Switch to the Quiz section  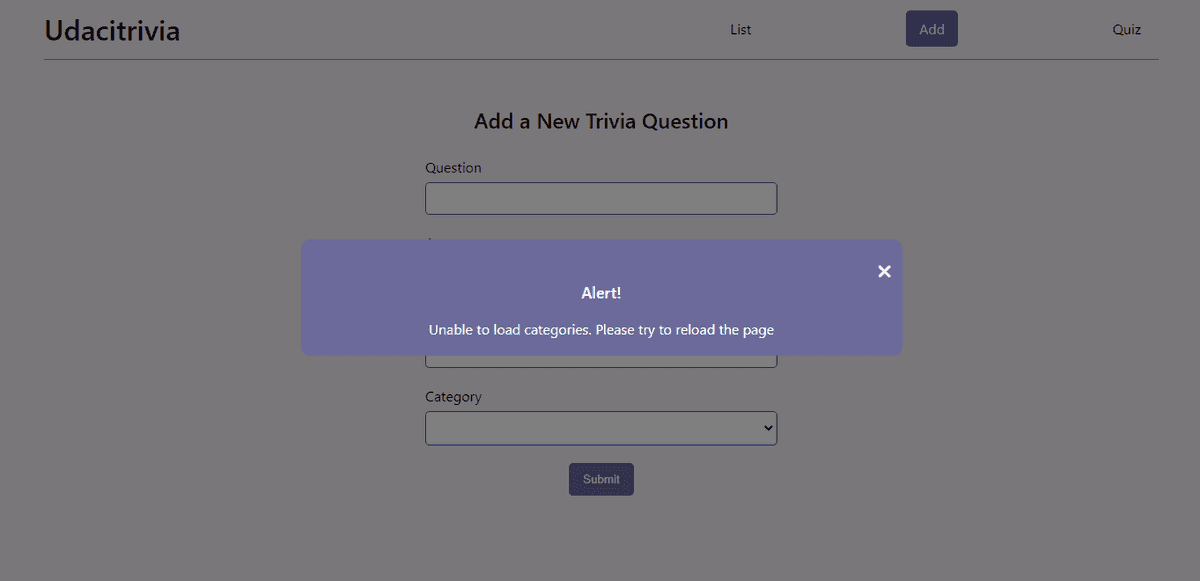(x=1126, y=29)
